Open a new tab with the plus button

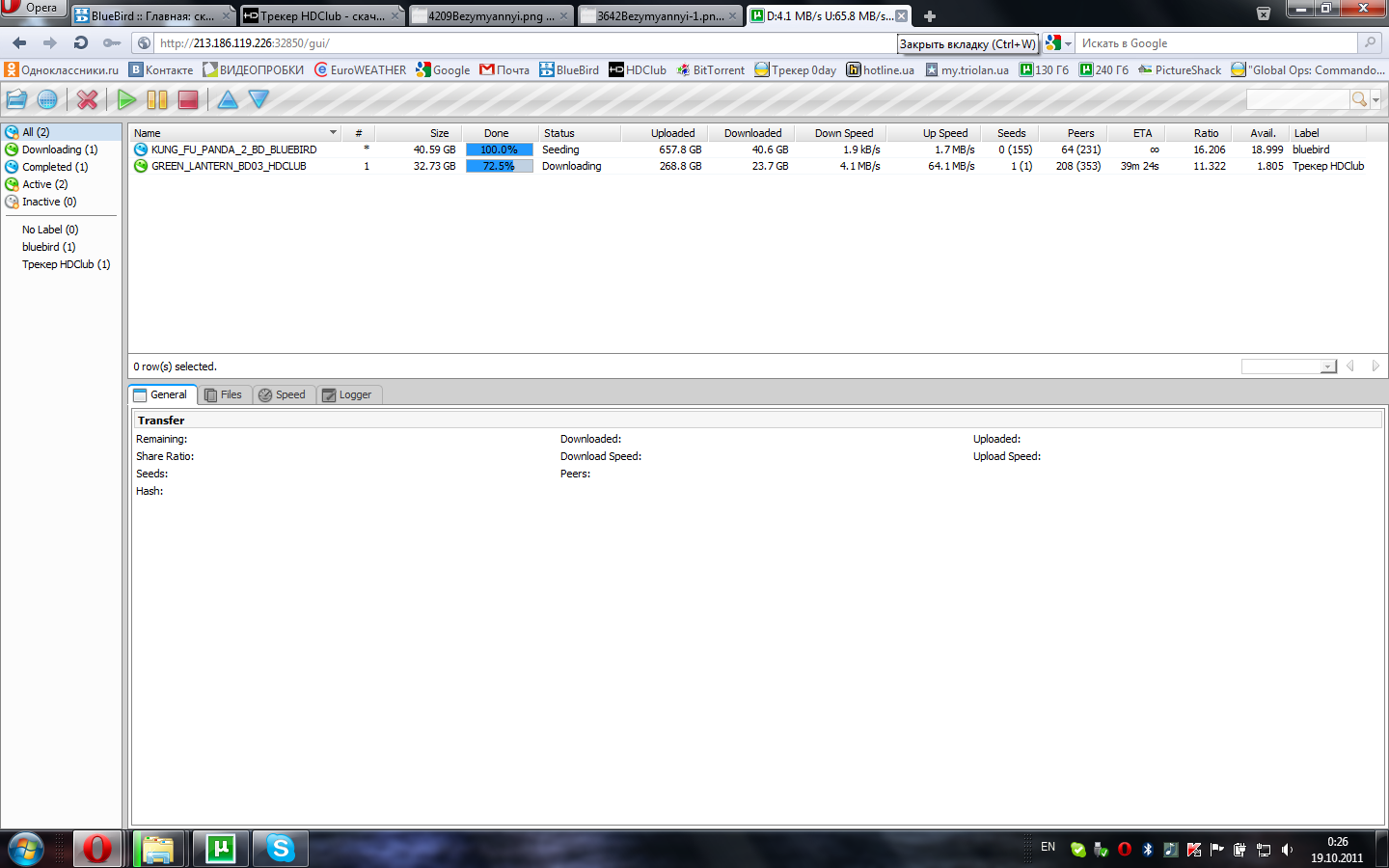[930, 15]
